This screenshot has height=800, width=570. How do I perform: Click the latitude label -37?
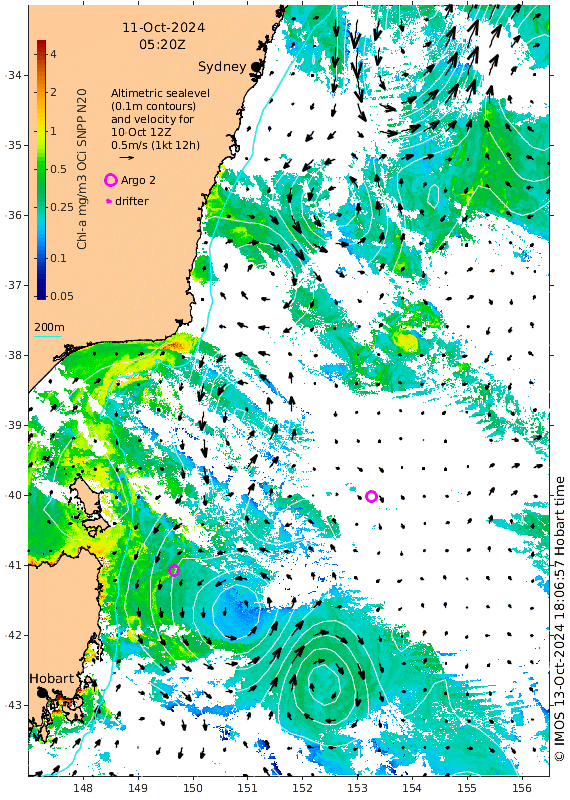(14, 285)
